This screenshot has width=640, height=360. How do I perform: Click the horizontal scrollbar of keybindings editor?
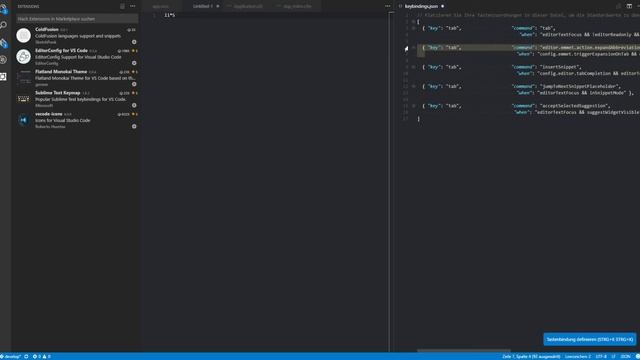[x=464, y=350]
